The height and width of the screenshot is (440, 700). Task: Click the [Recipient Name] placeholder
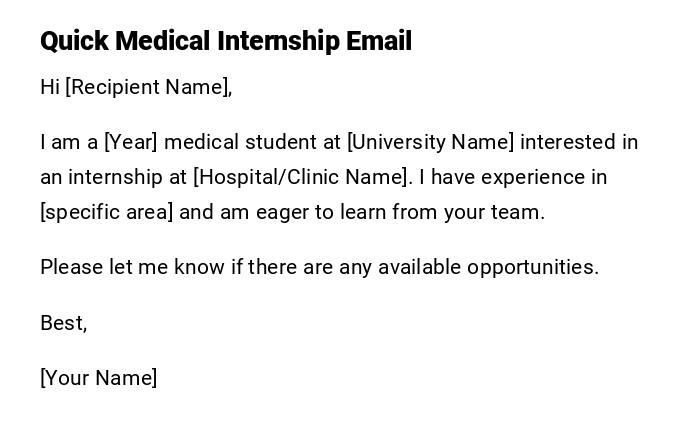click(147, 87)
